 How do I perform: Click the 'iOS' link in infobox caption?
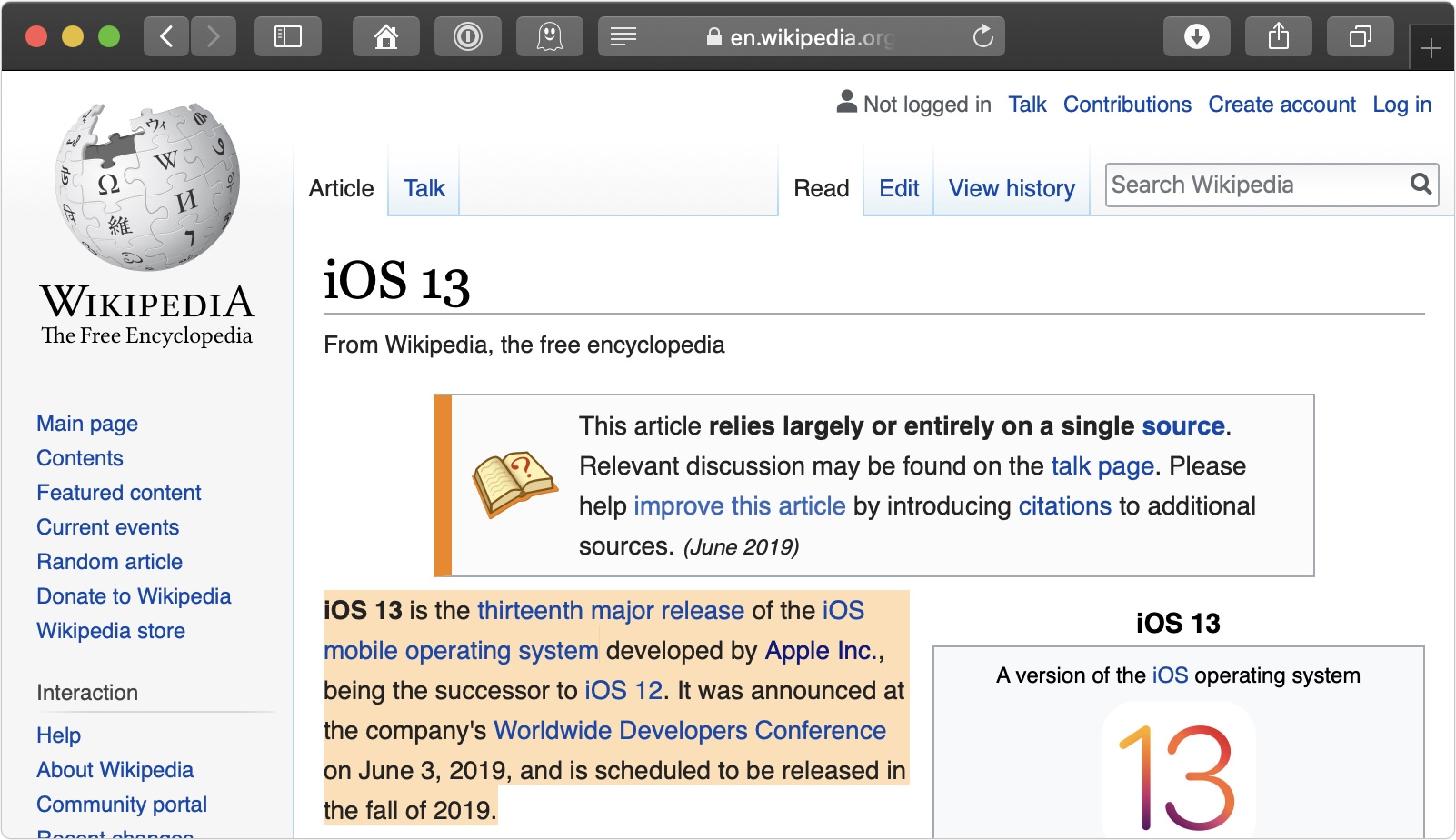[x=1170, y=675]
